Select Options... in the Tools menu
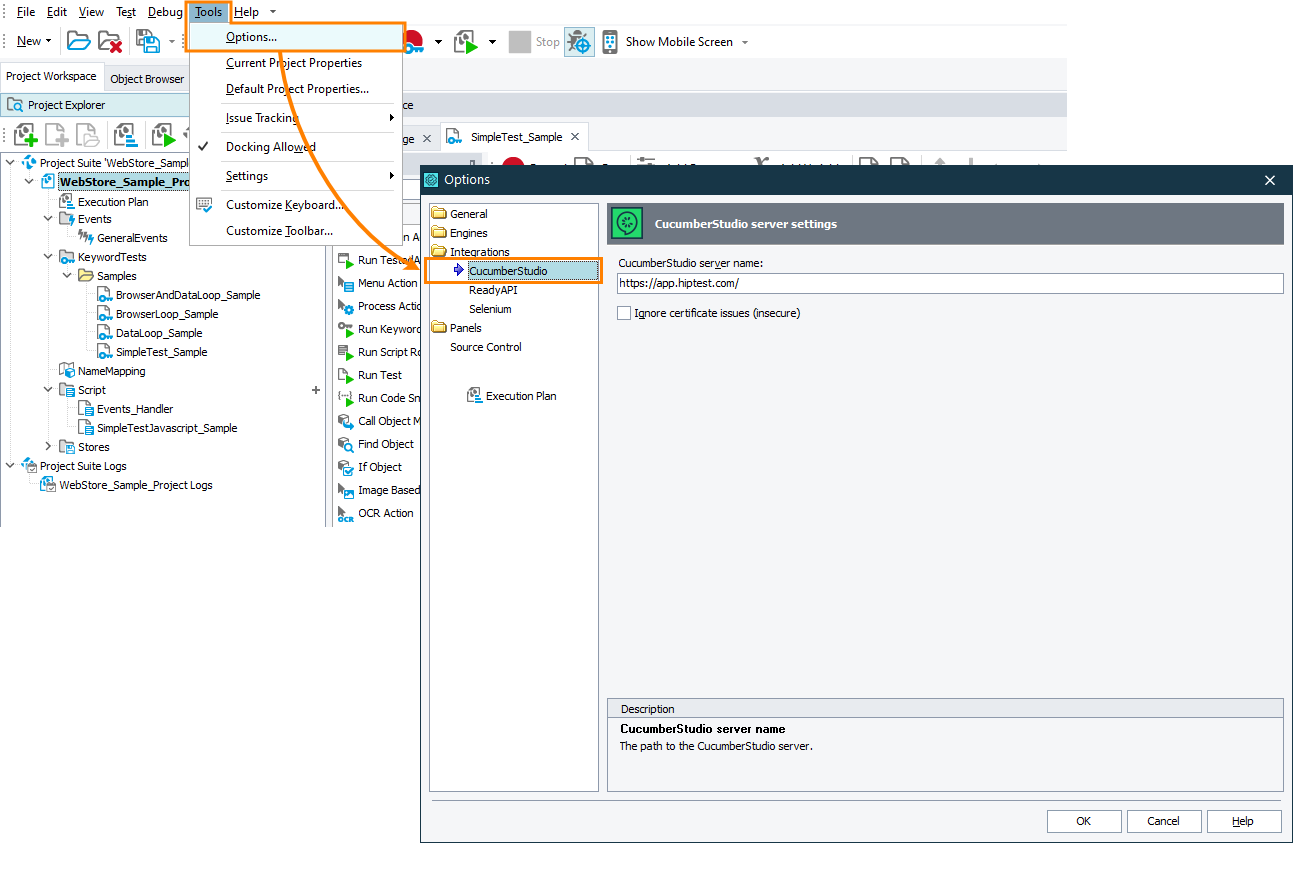1293x878 pixels. click(295, 37)
